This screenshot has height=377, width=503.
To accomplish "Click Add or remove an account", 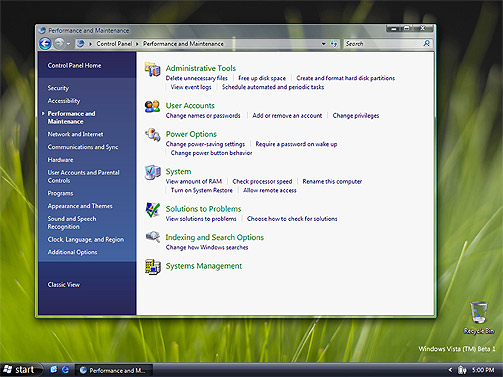I will tap(287, 116).
